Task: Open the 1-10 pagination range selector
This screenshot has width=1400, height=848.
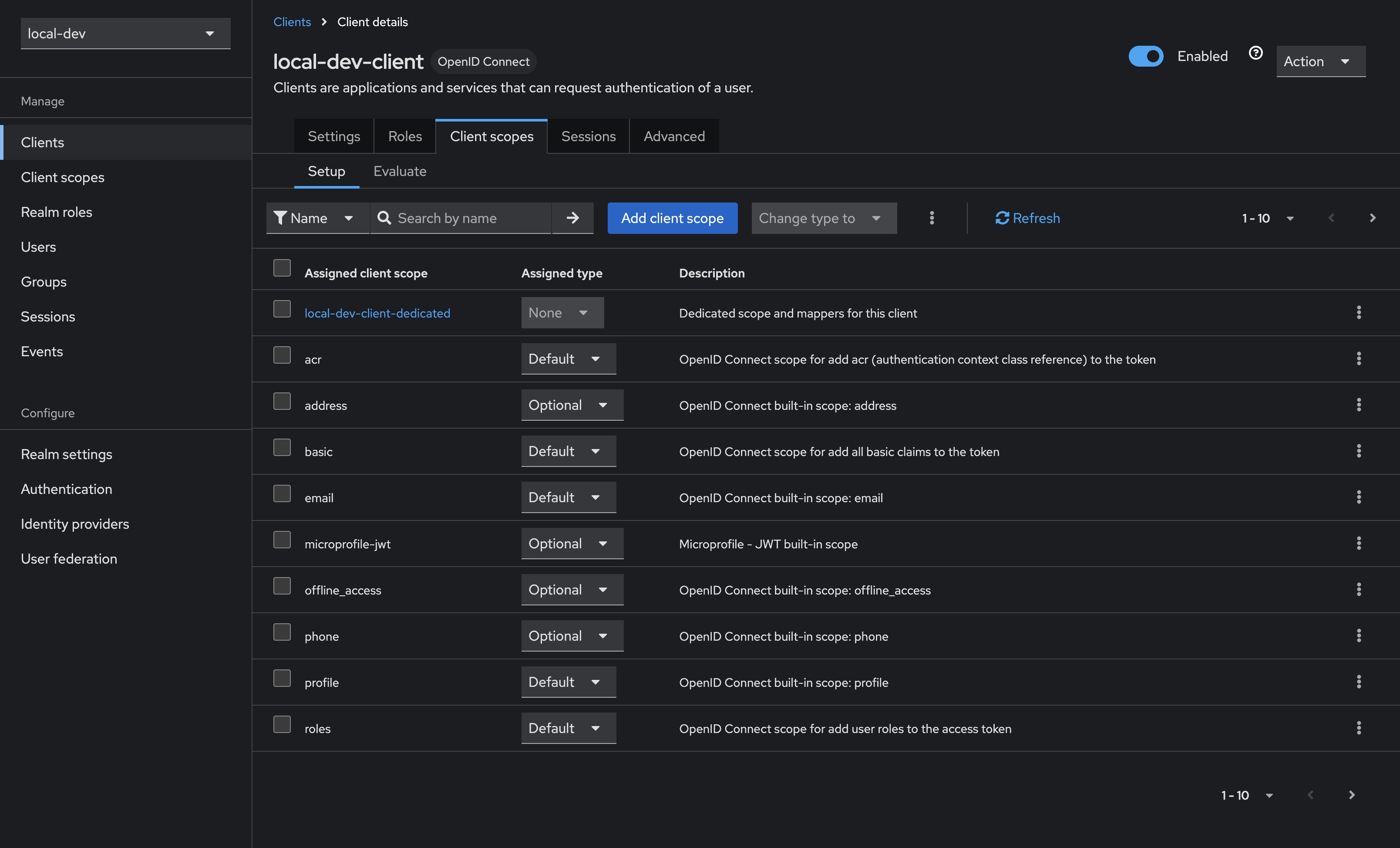Action: (x=1268, y=218)
